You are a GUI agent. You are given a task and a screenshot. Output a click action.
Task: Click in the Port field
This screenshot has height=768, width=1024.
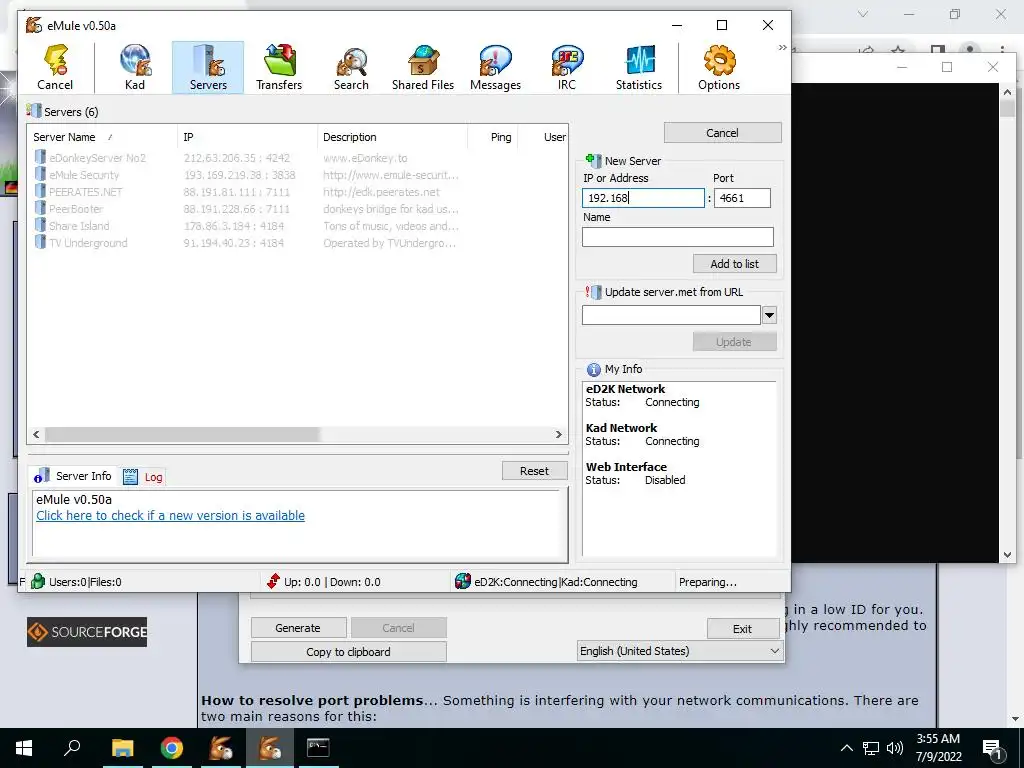pyautogui.click(x=742, y=198)
